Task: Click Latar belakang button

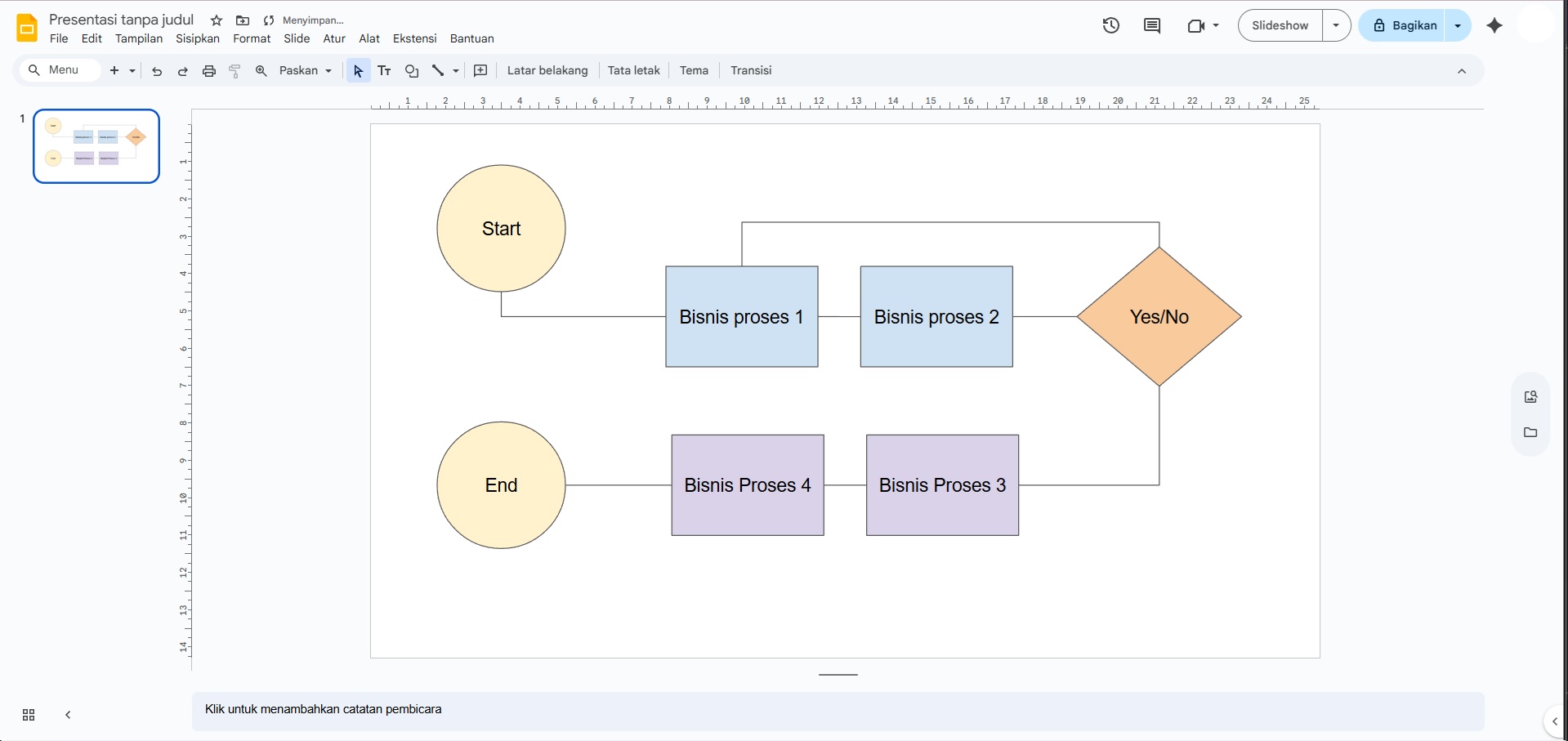Action: [547, 71]
